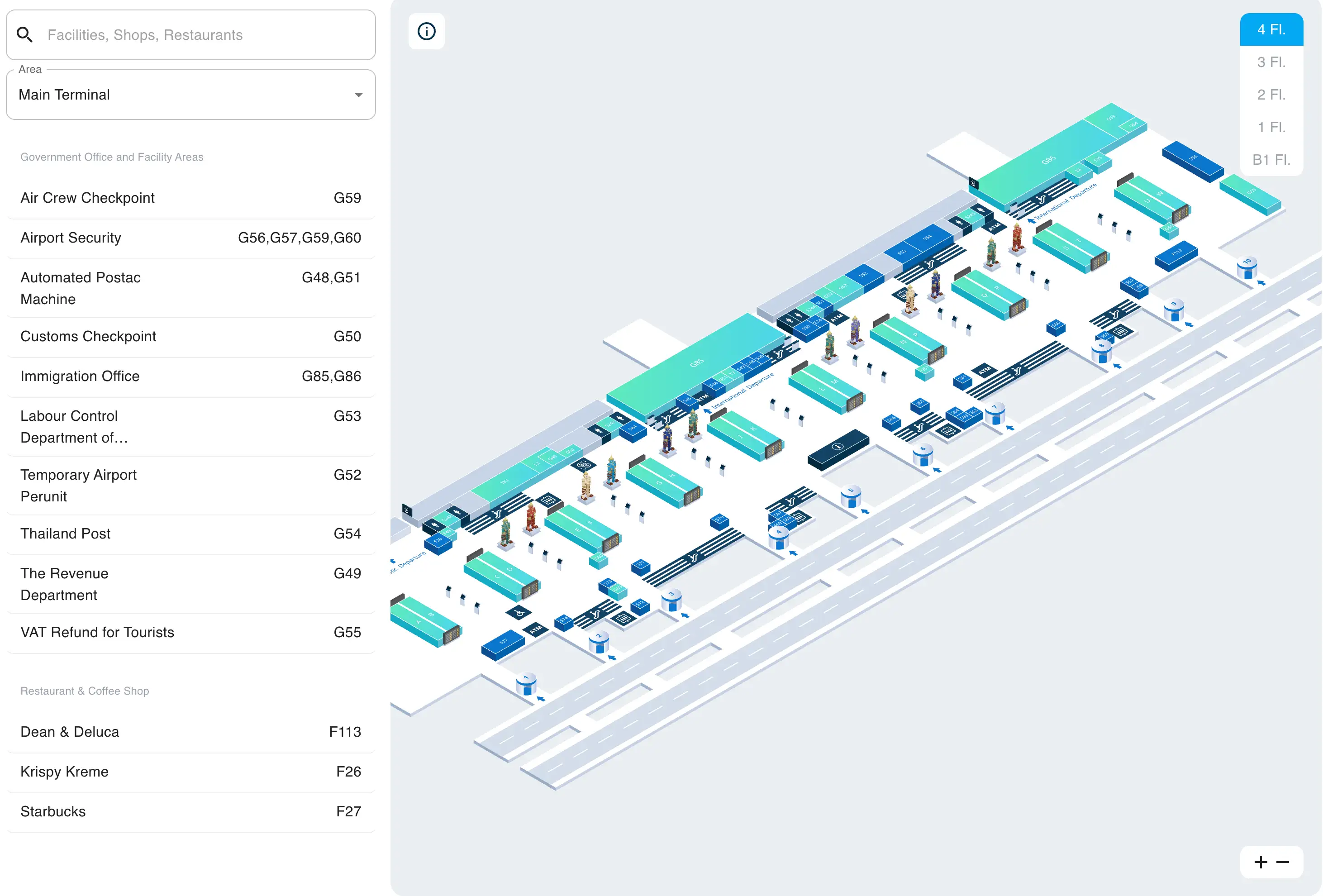Click the search magnifier icon
This screenshot has height=896, width=1323.
[25, 35]
